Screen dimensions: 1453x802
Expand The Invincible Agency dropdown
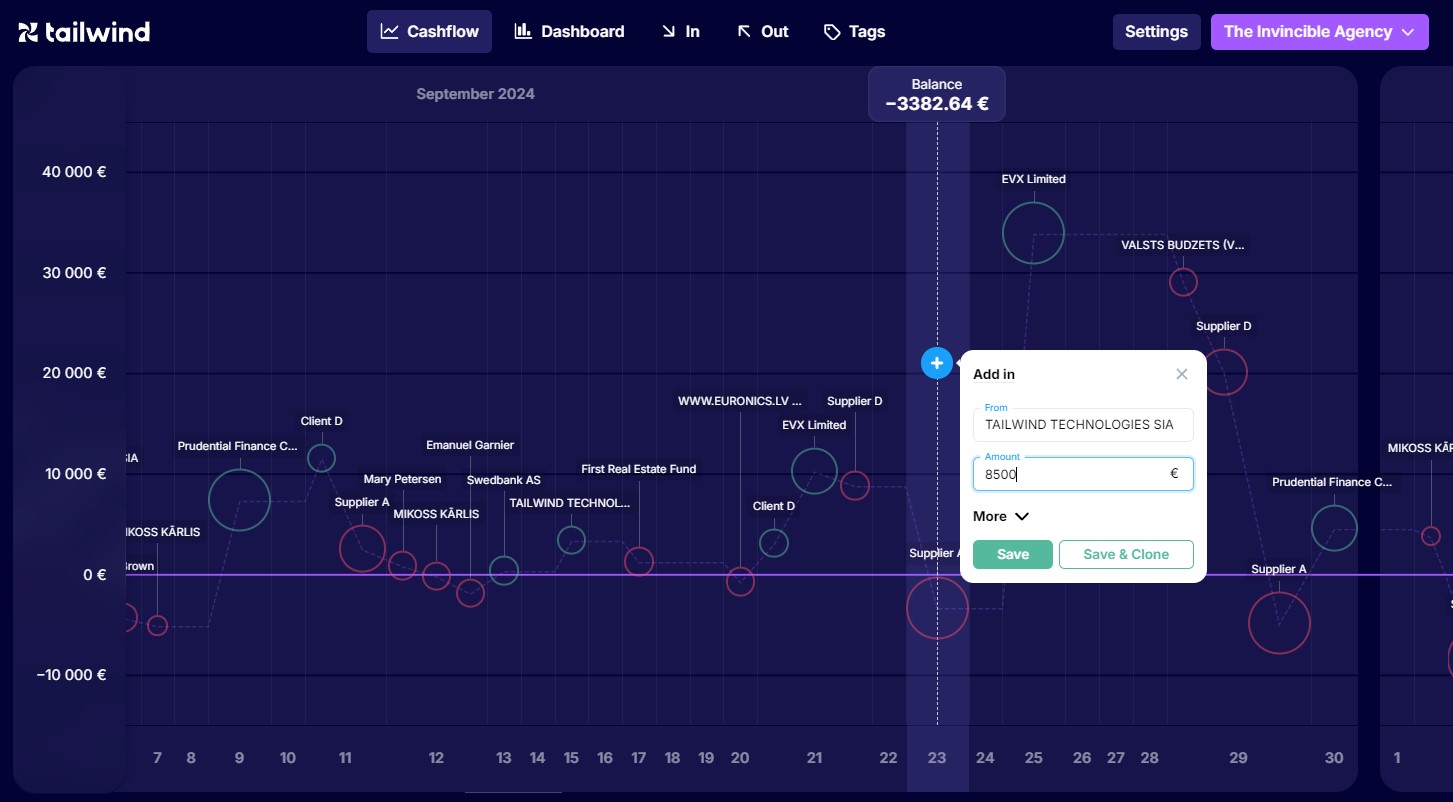click(x=1319, y=32)
